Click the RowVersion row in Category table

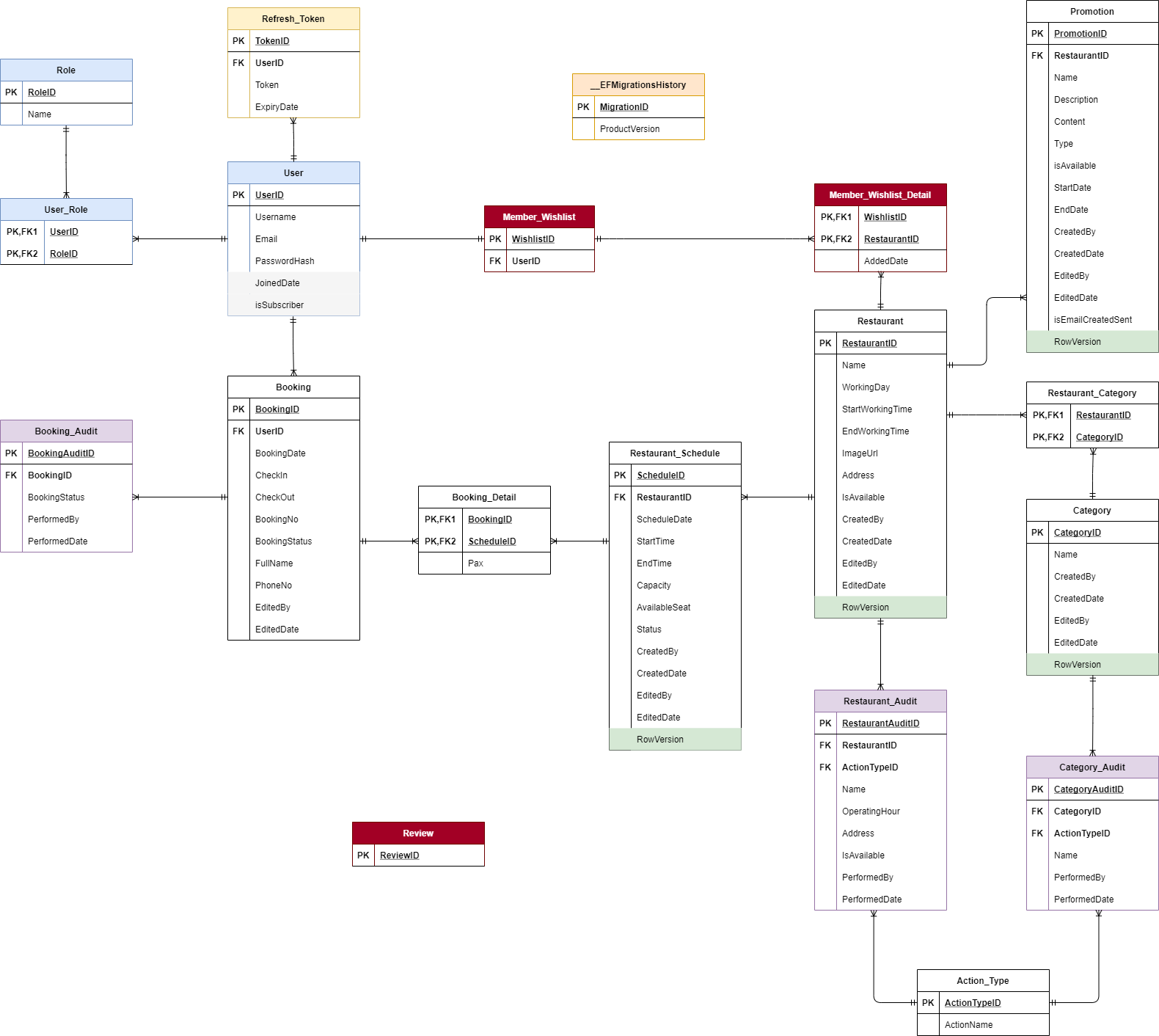tap(1092, 665)
